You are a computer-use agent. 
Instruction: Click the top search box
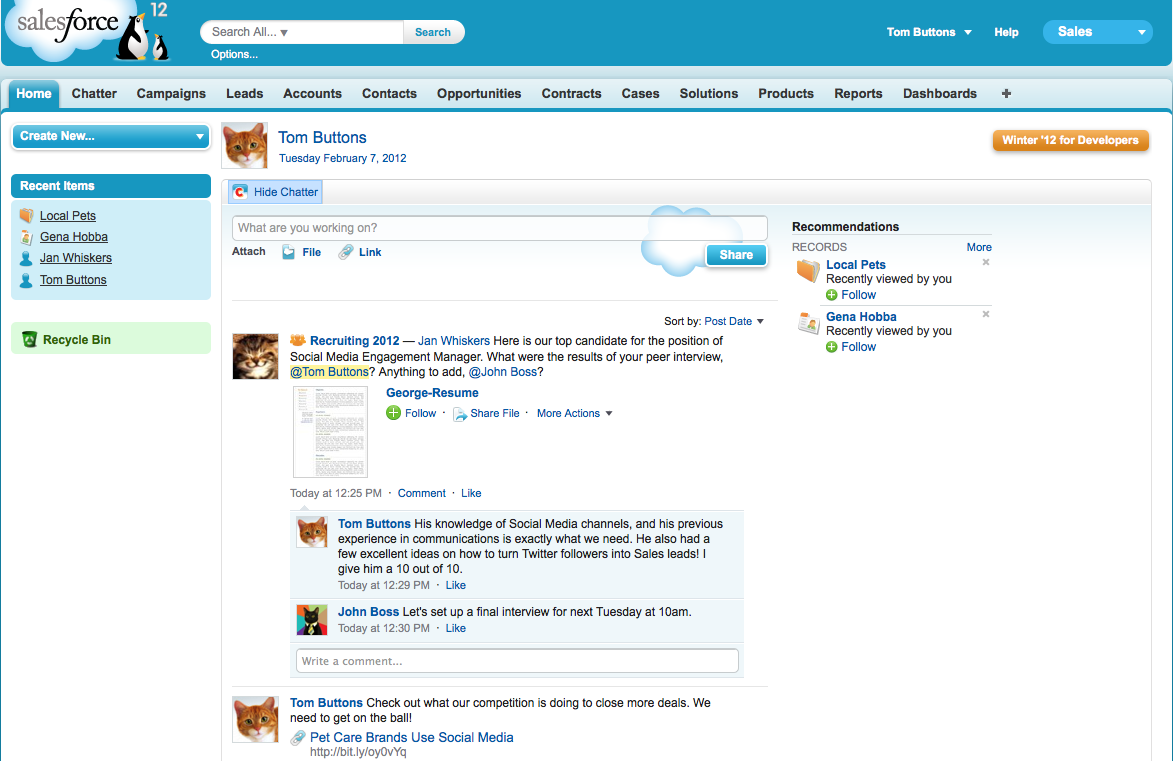tap(301, 32)
